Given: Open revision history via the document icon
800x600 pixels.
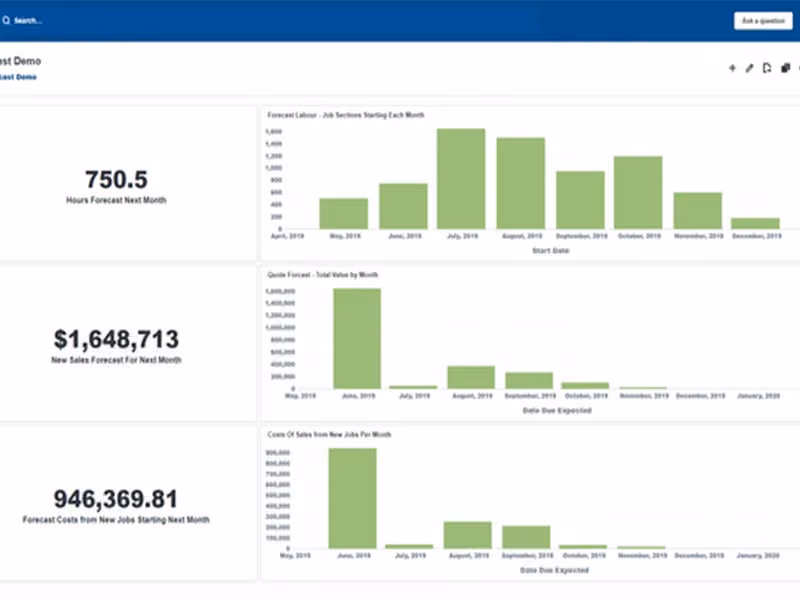Looking at the screenshot, I should 766,68.
